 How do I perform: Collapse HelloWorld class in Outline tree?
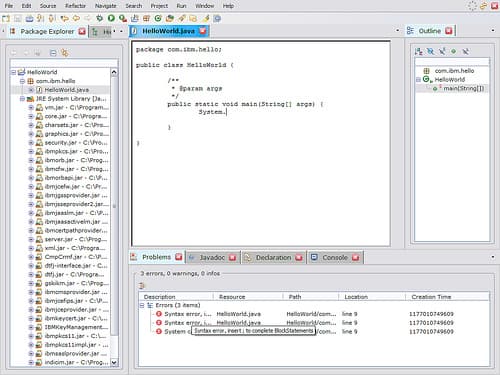[418, 80]
